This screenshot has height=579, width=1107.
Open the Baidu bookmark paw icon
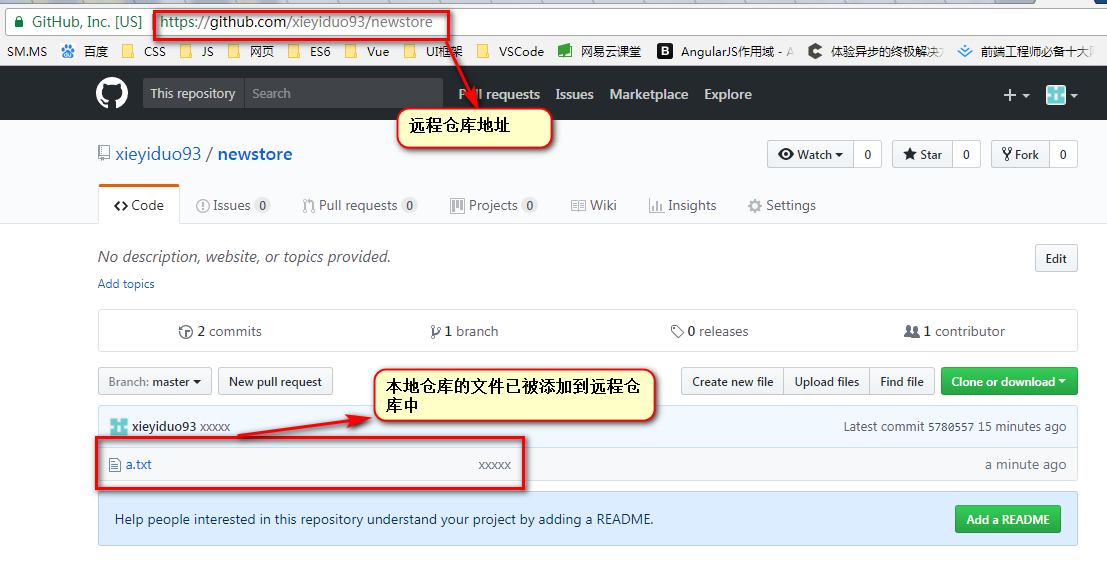point(68,52)
